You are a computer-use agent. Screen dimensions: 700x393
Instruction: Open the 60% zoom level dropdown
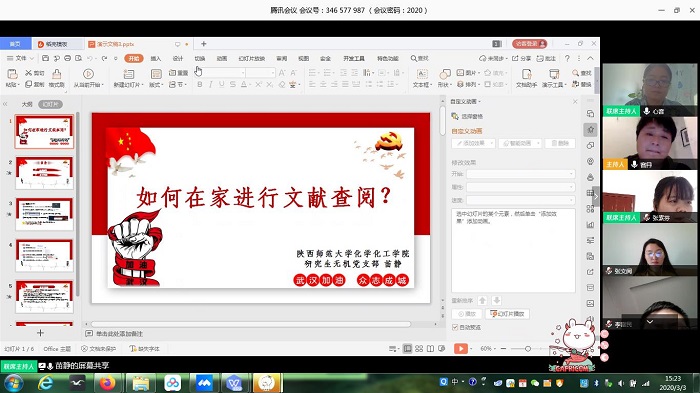[488, 349]
